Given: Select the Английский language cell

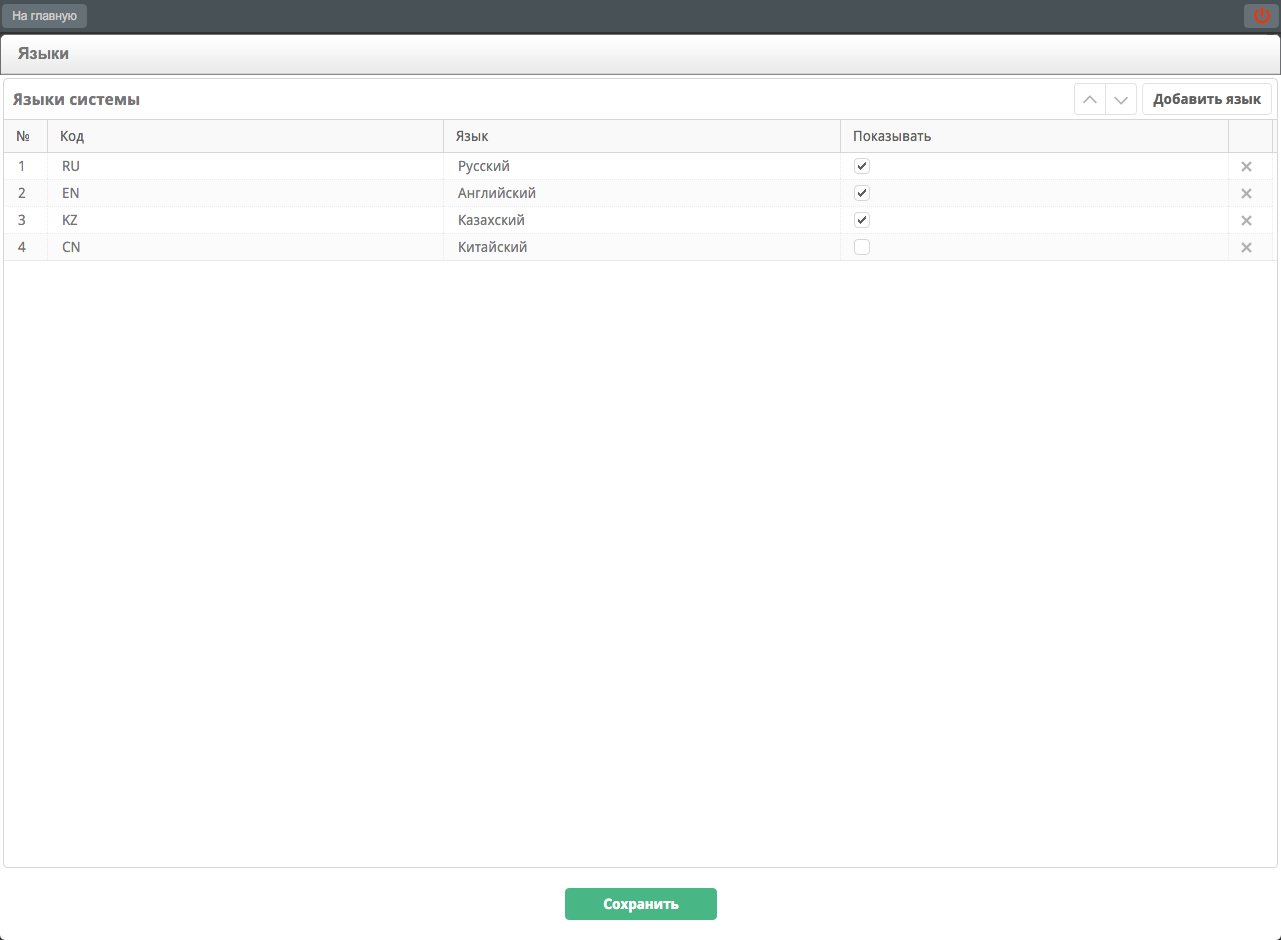Looking at the screenshot, I should 642,193.
